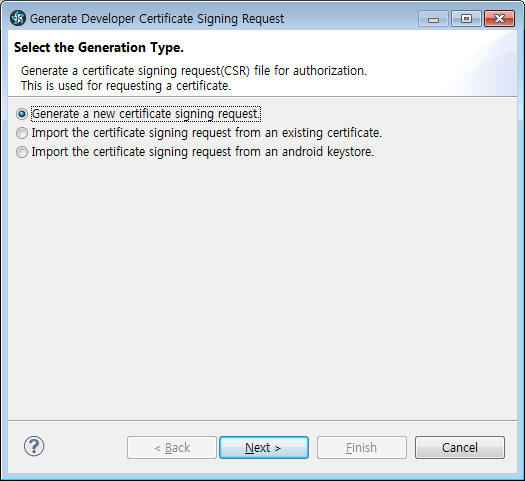The height and width of the screenshot is (481, 525).
Task: Click the 'This is used for requesting' line
Action: coord(126,86)
